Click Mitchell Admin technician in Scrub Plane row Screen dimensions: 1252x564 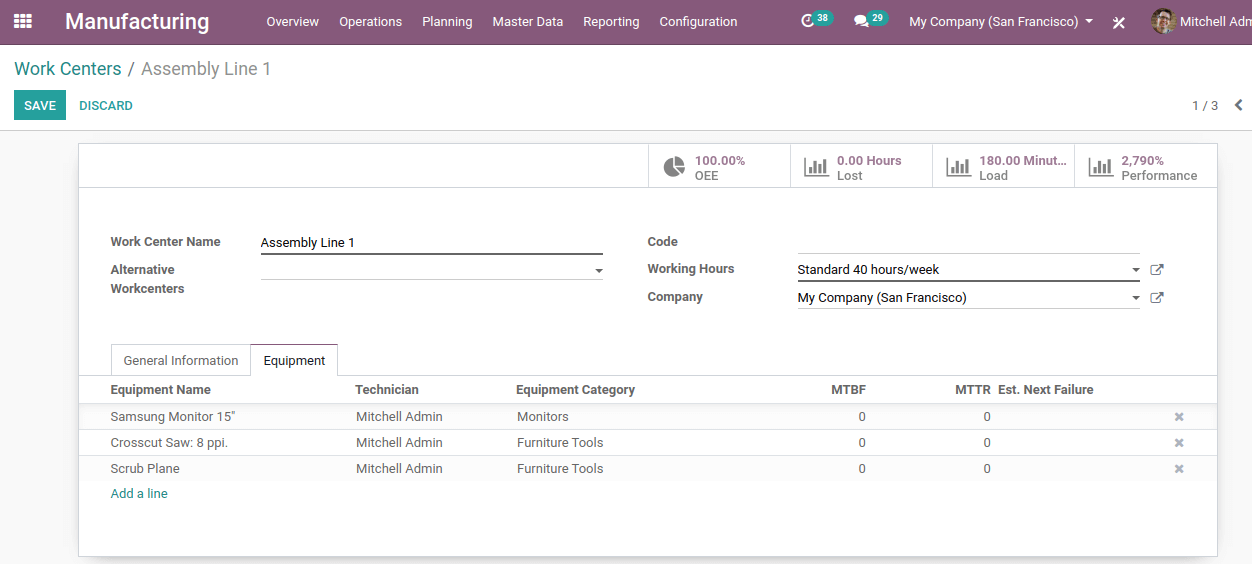(399, 469)
